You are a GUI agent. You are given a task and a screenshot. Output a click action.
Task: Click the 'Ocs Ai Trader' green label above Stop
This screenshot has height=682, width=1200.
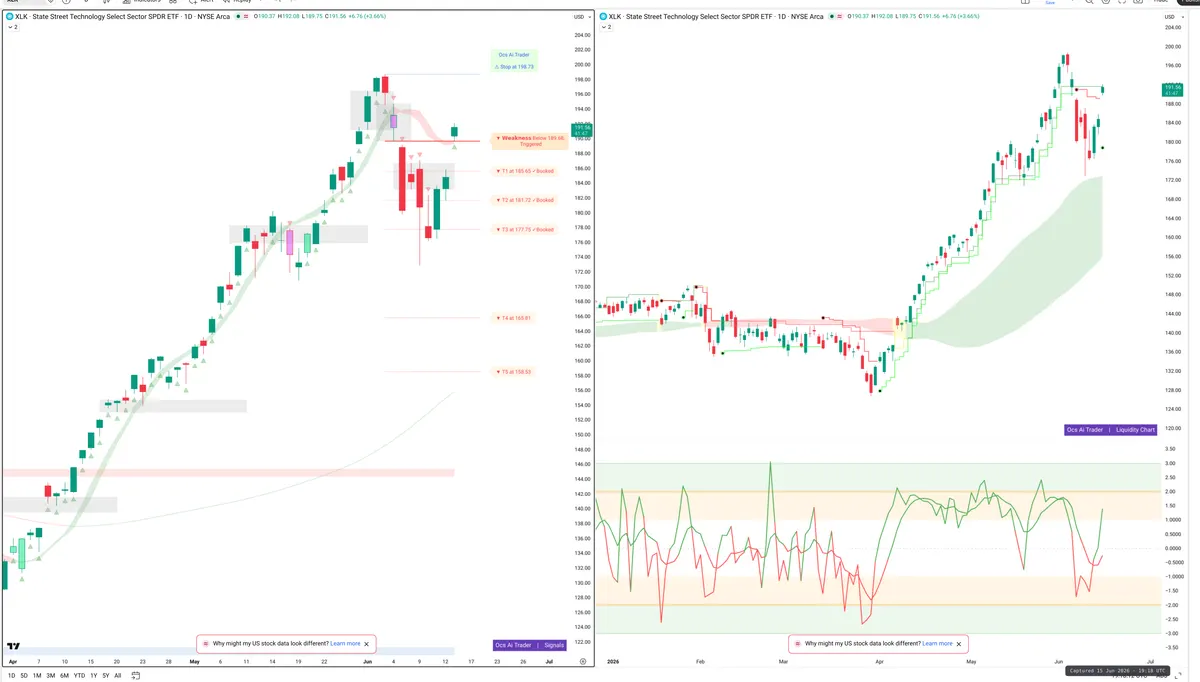point(514,55)
